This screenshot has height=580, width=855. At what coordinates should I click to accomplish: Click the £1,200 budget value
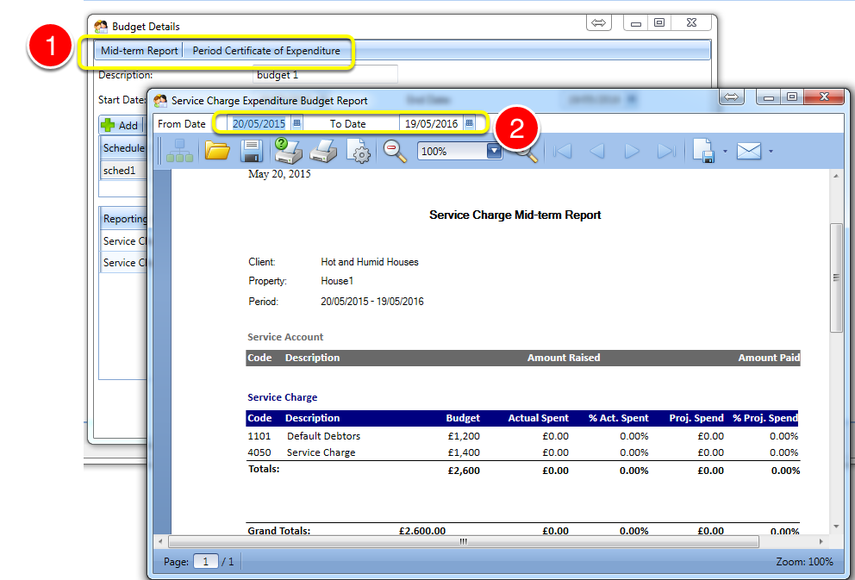(463, 436)
